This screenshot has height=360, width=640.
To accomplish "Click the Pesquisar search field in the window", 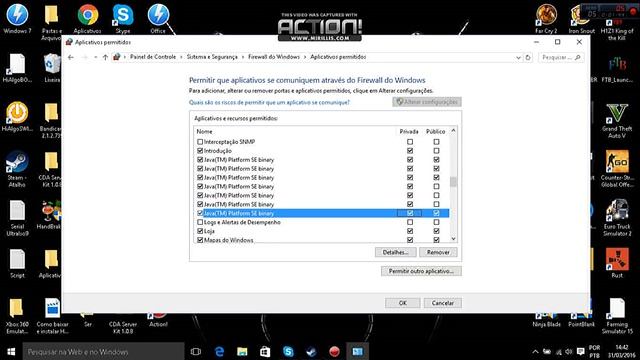I will [x=561, y=58].
